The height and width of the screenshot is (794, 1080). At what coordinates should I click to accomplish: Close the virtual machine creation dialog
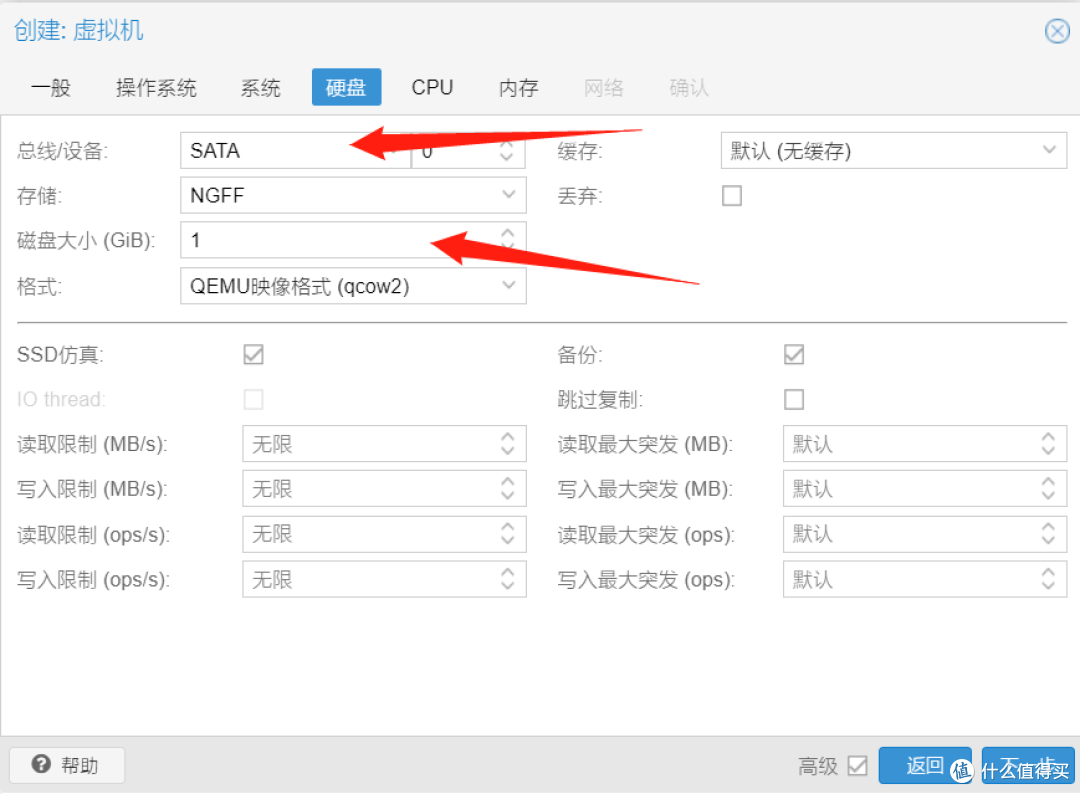[1057, 31]
